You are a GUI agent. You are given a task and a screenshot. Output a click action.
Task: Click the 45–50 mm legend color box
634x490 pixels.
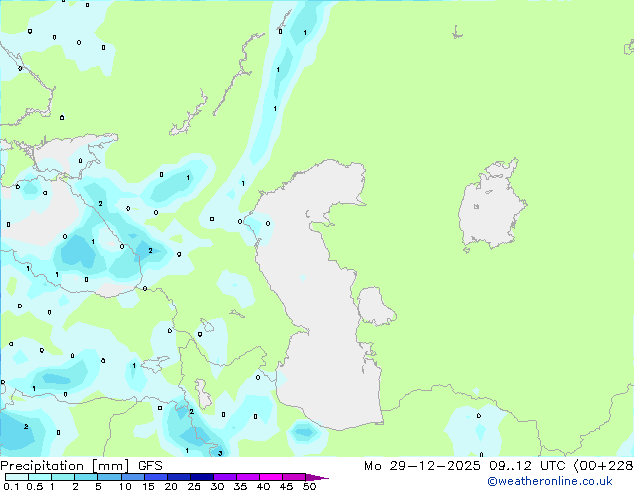click(x=294, y=477)
